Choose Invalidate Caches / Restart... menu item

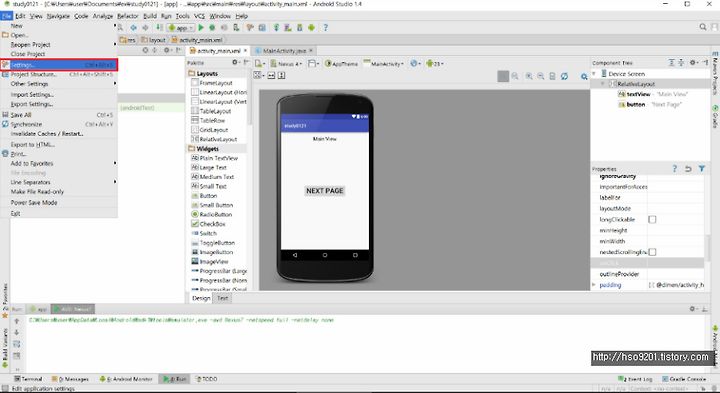coord(59,134)
